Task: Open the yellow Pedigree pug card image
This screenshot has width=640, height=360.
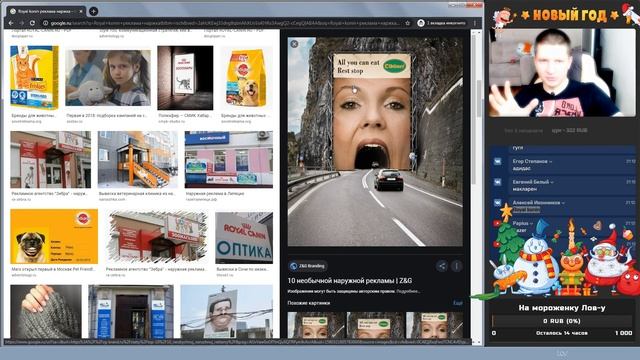Action: point(54,236)
